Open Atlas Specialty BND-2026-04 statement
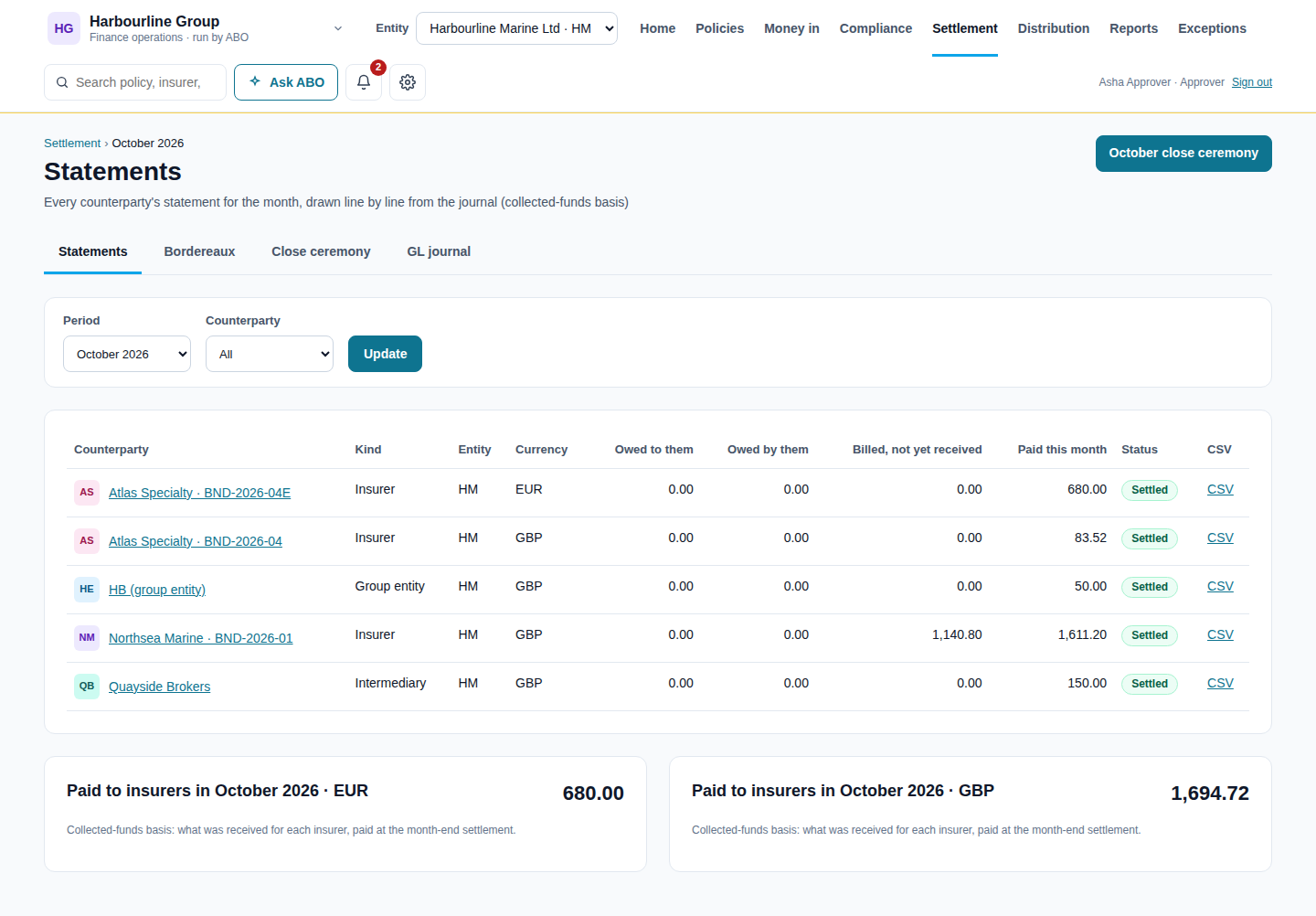1316x916 pixels. [196, 541]
